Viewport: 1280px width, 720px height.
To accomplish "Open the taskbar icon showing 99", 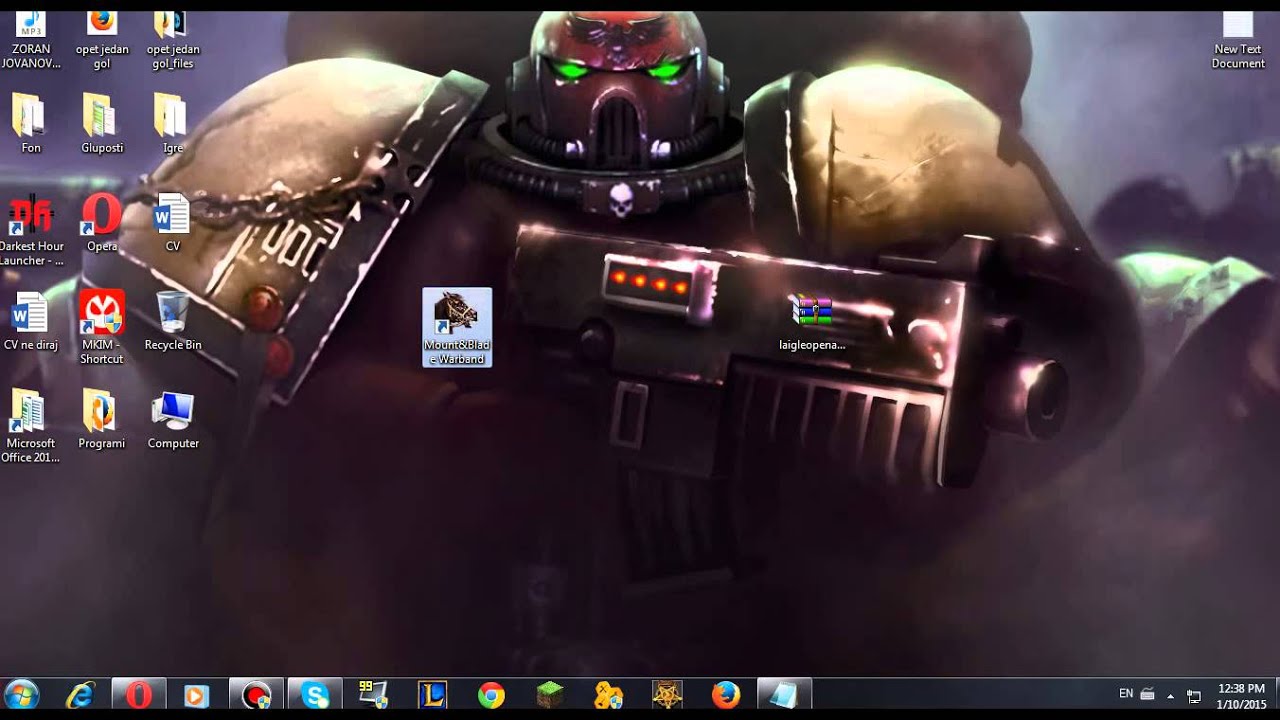I will tap(373, 694).
